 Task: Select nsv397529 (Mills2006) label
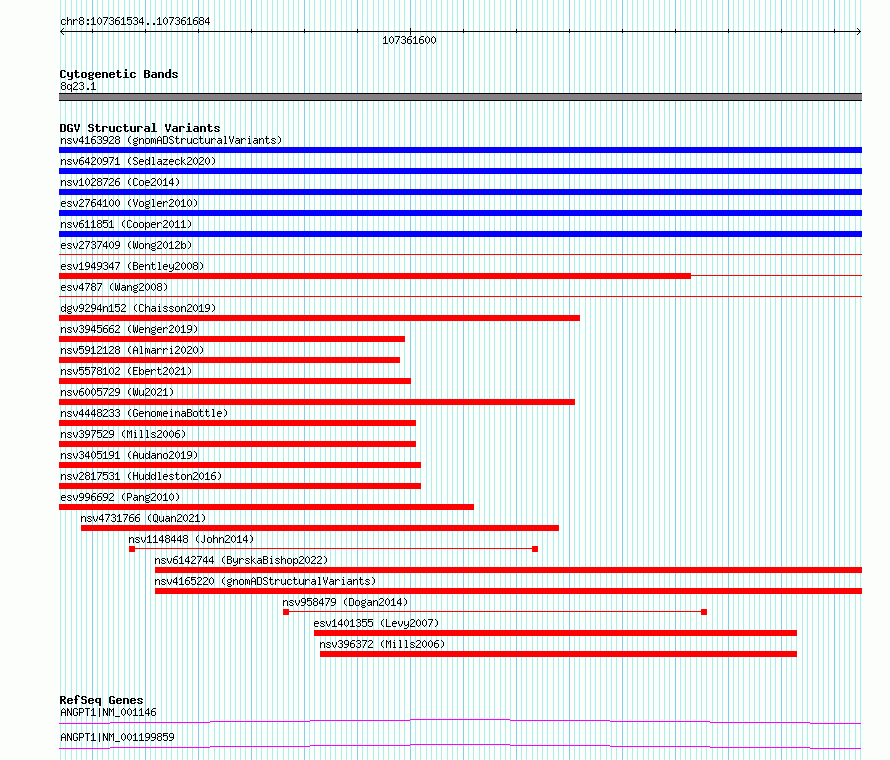click(x=123, y=434)
